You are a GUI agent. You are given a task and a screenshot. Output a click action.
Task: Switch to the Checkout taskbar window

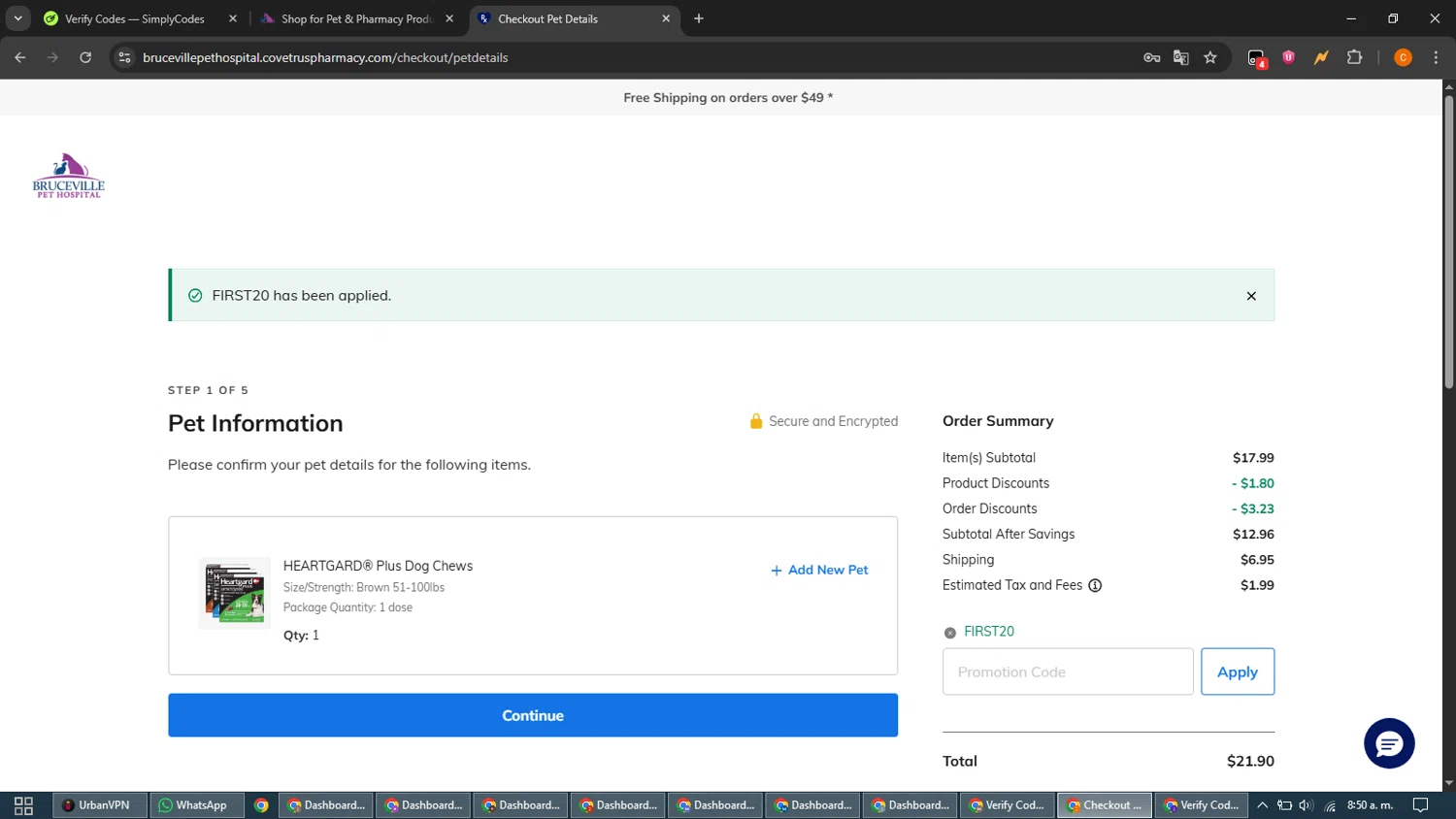1105,805
